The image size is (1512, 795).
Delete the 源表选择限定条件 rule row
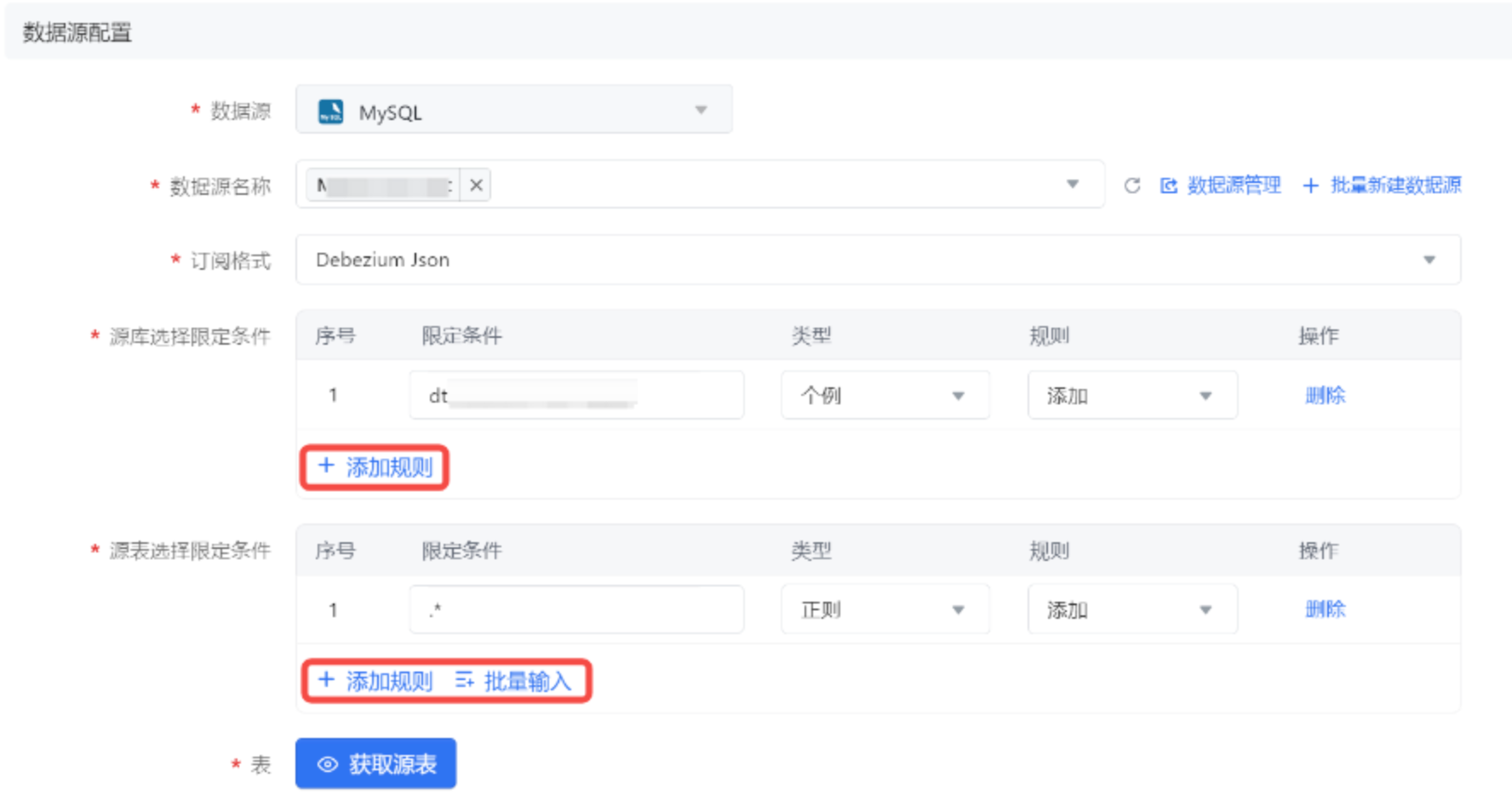(1325, 609)
